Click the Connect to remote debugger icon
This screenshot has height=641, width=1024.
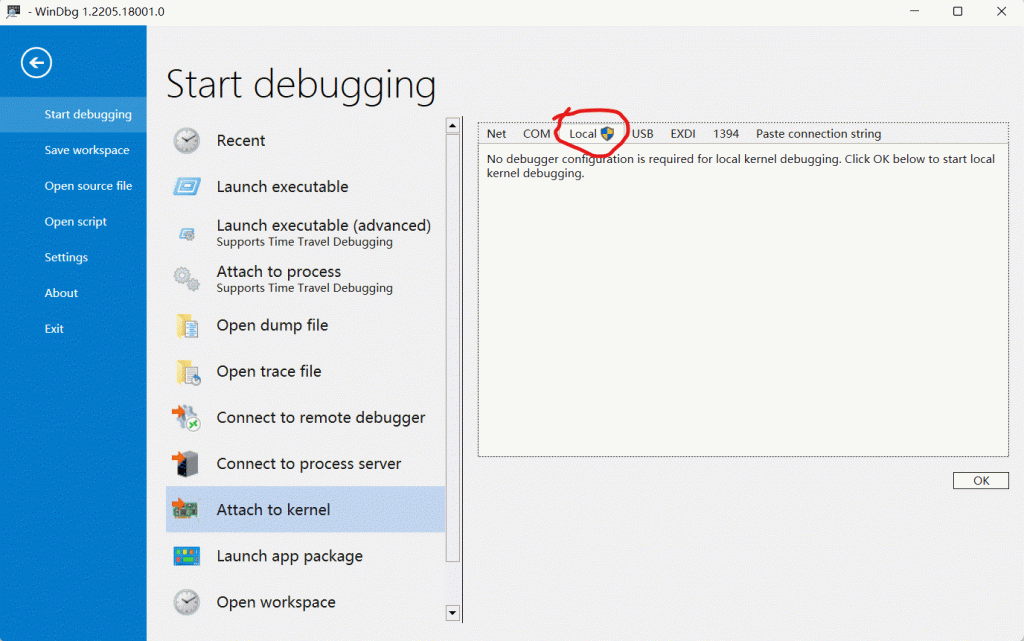coord(187,418)
